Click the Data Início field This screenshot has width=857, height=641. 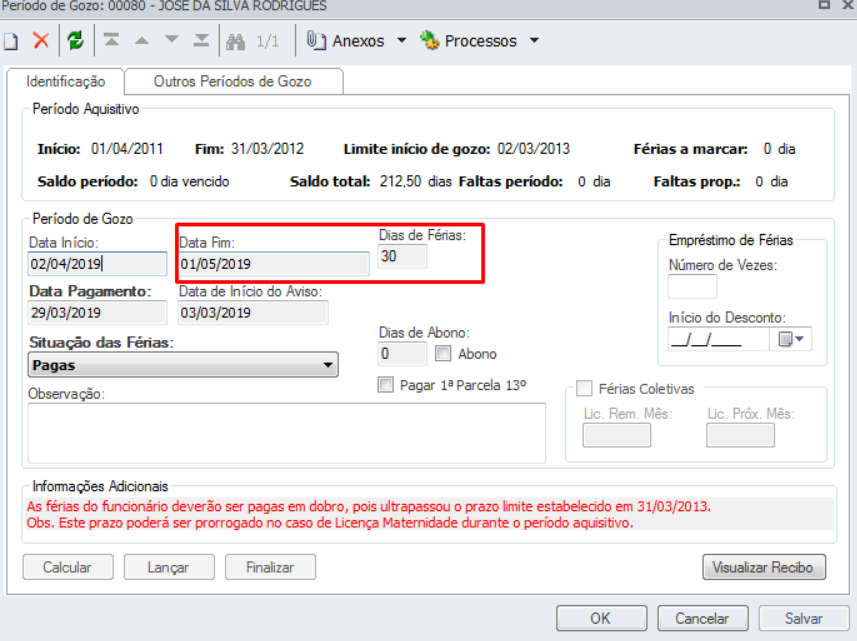(x=97, y=264)
